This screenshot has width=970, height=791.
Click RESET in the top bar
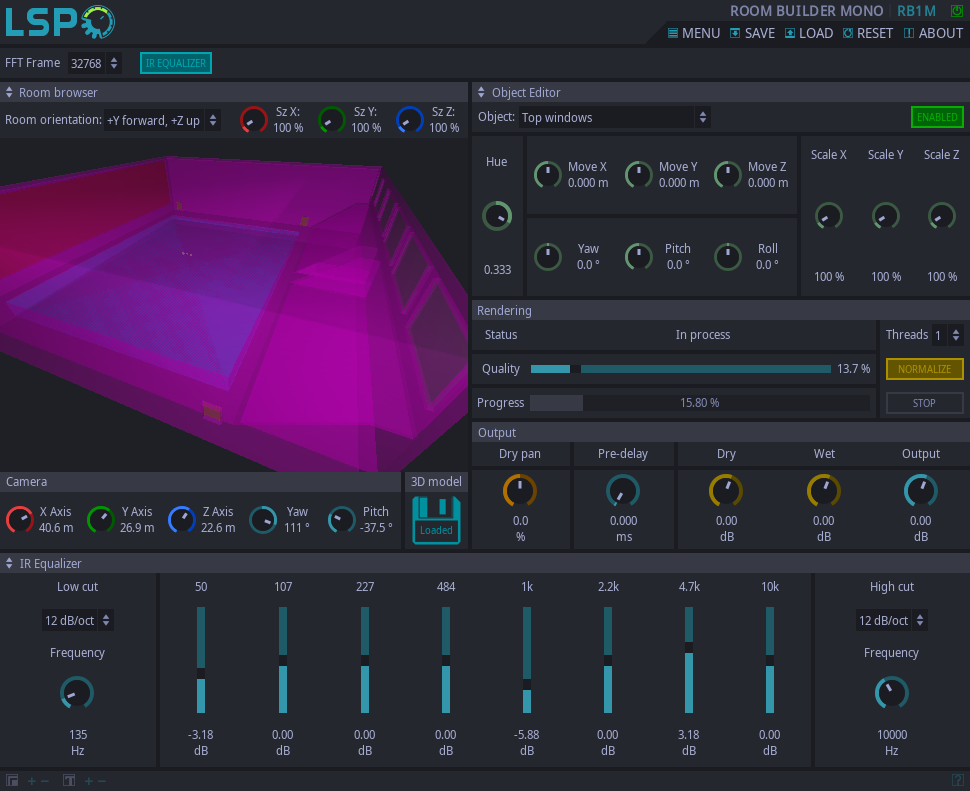[867, 33]
